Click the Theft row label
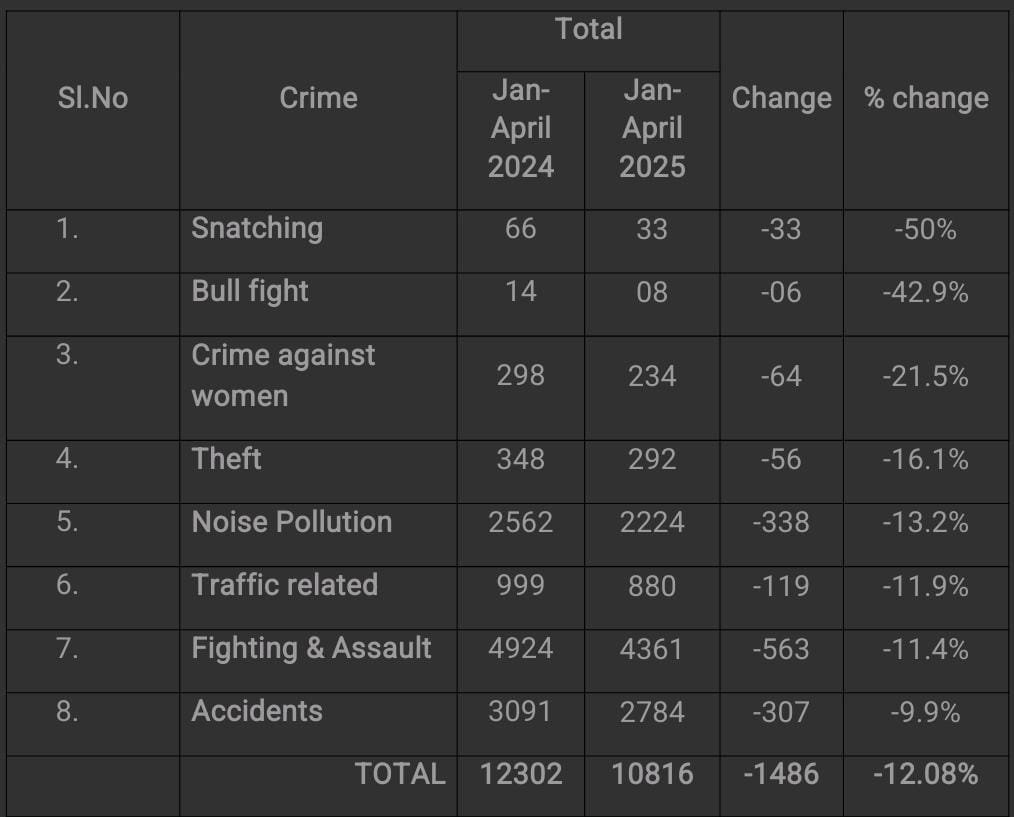This screenshot has width=1014, height=817. click(x=227, y=459)
